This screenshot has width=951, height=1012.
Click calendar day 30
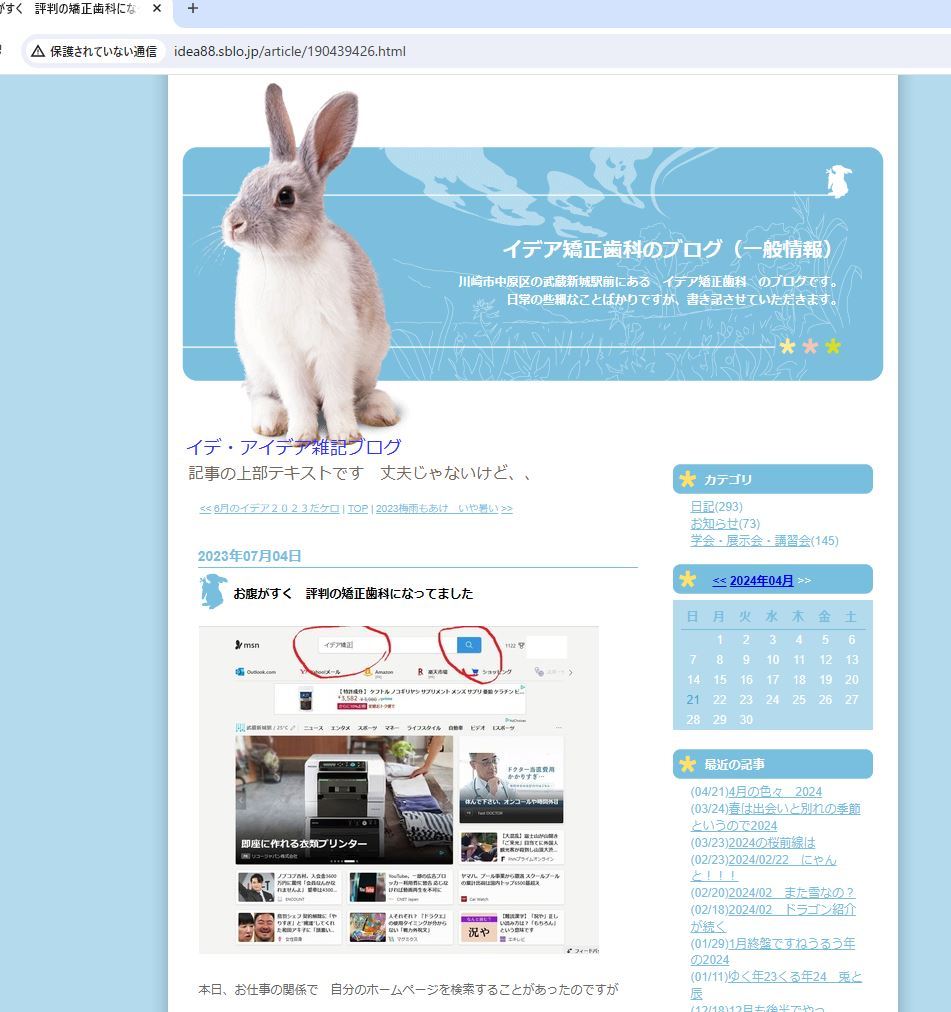coord(746,720)
